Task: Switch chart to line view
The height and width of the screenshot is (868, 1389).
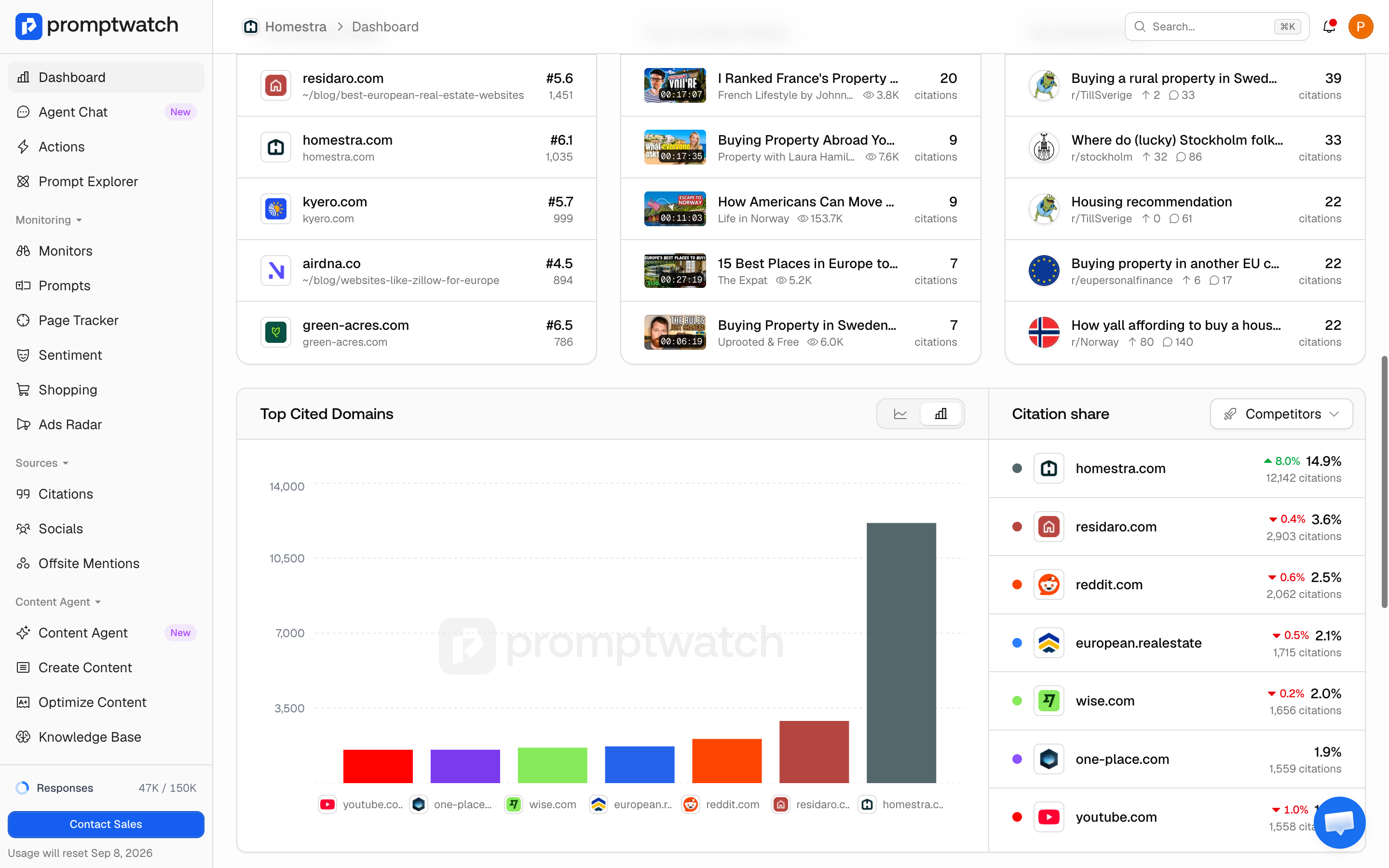Action: point(900,414)
